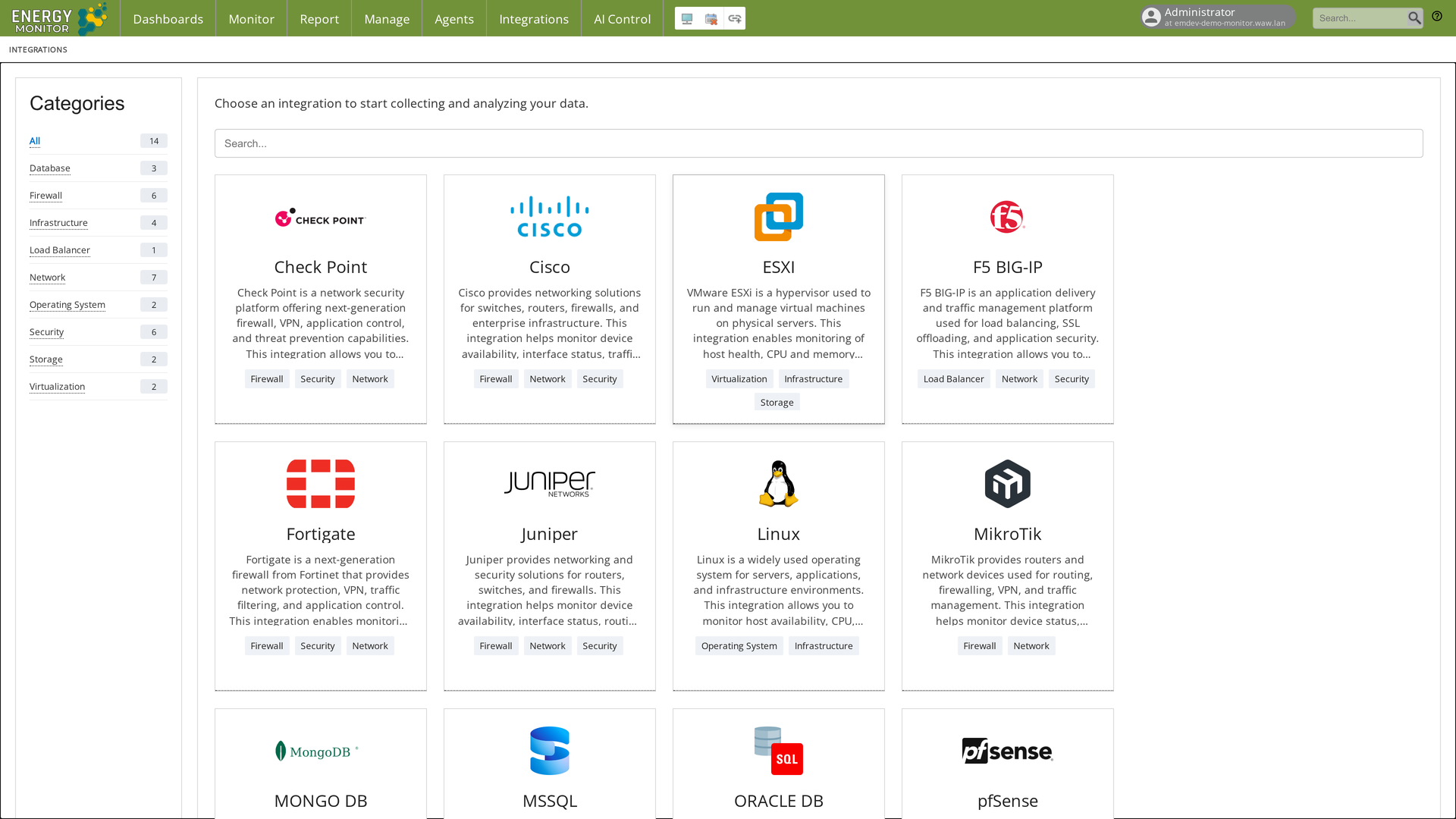Focus the header Search box
The width and height of the screenshot is (1456, 819).
pyautogui.click(x=1360, y=18)
